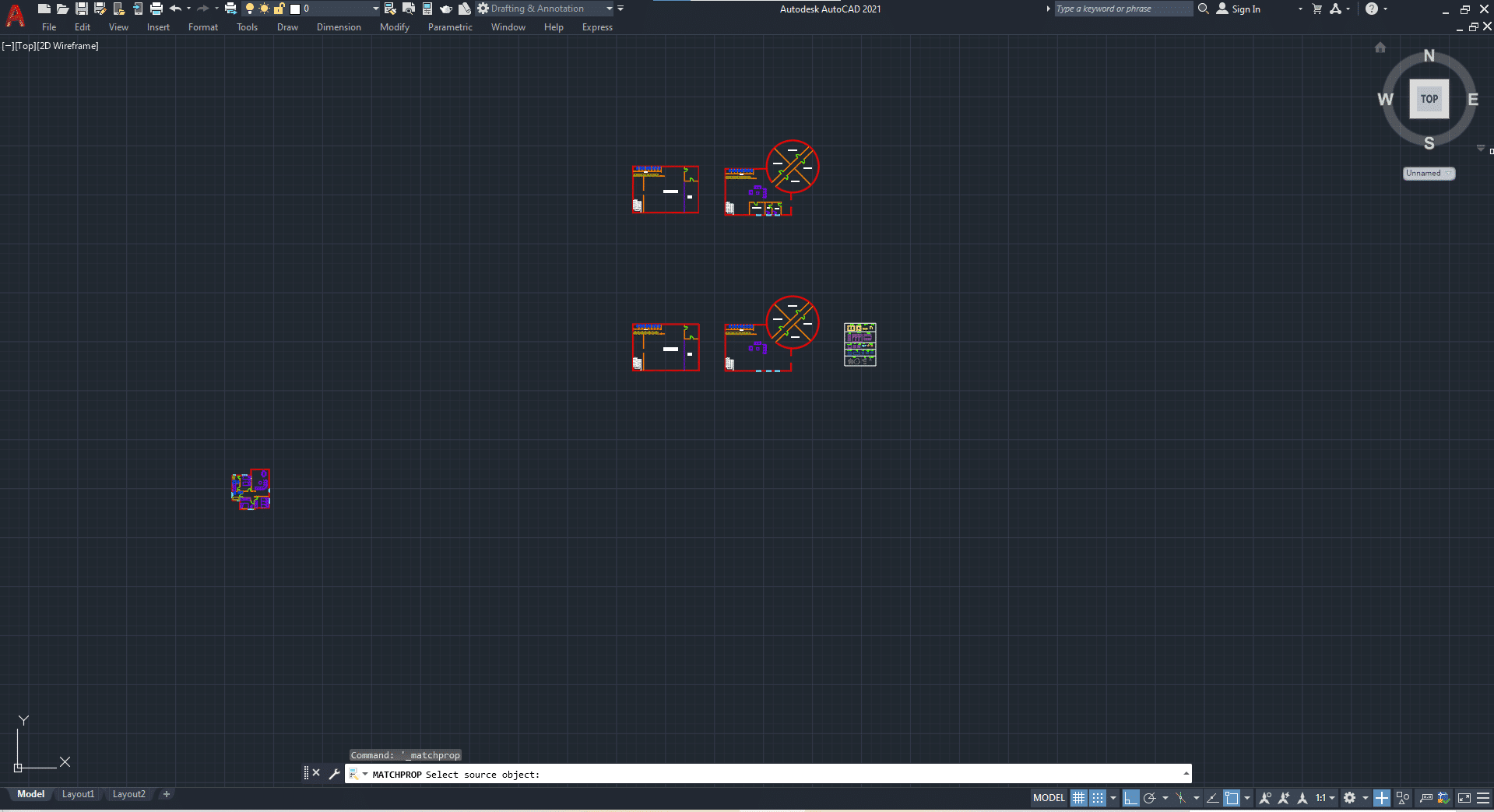Expand the 1:1 annotation scale dropdown

pyautogui.click(x=1325, y=798)
